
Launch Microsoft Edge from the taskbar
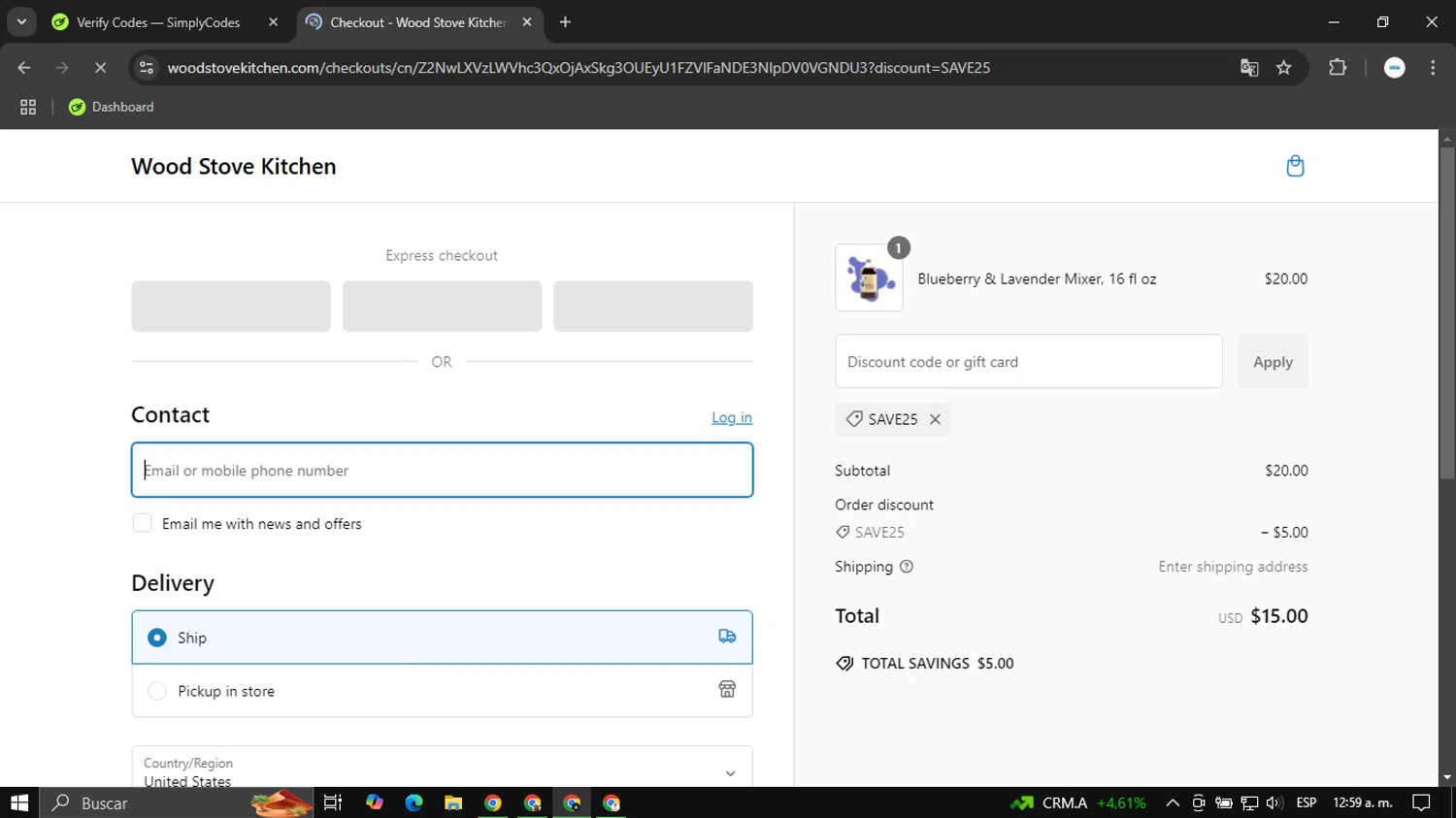point(414,802)
